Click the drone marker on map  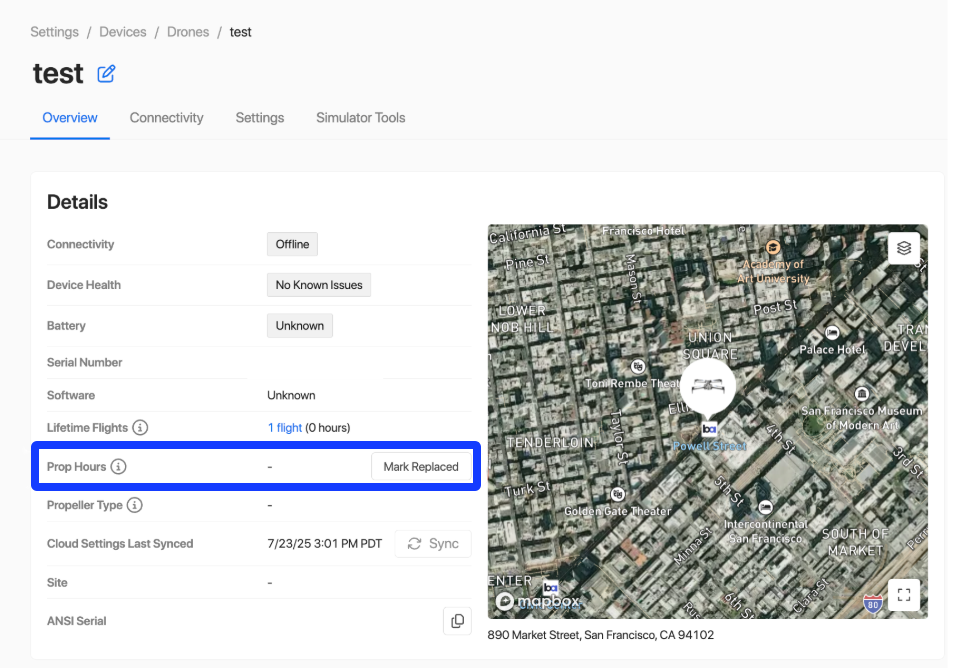click(x=708, y=388)
